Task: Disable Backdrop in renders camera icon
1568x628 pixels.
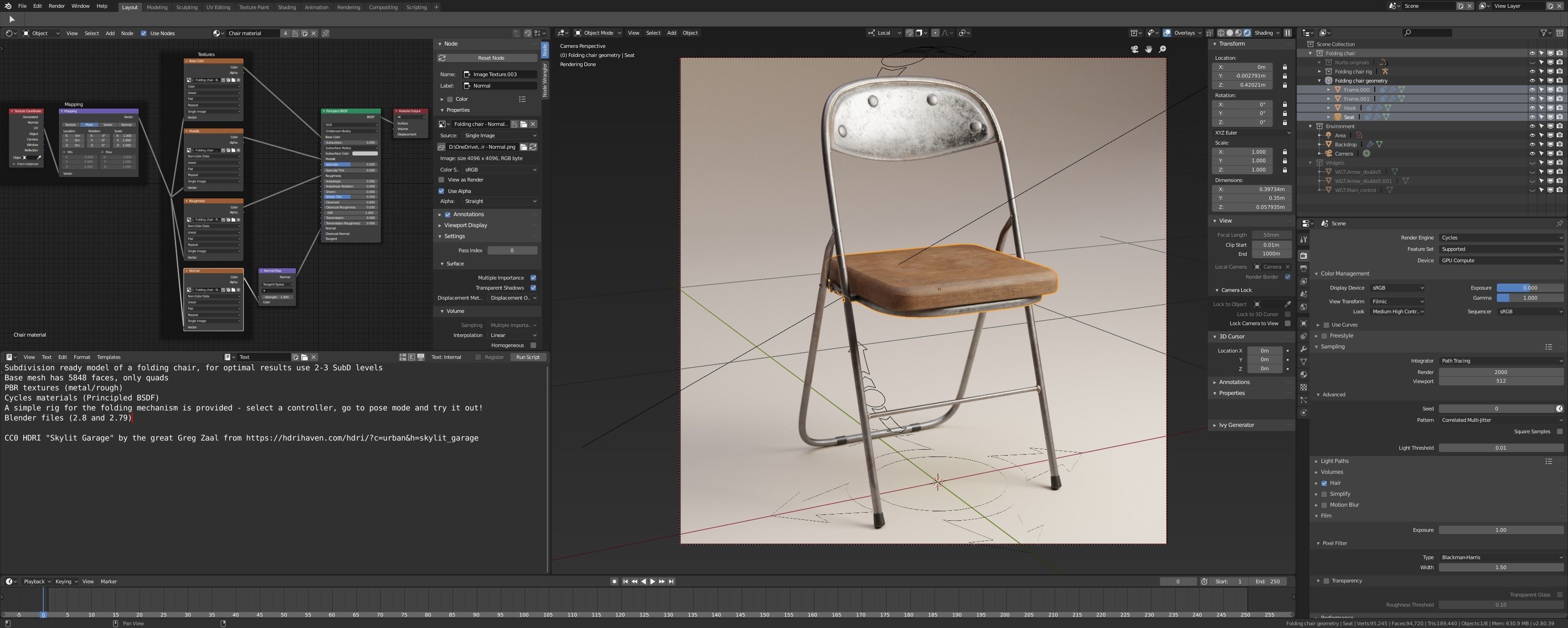Action: [x=1559, y=145]
